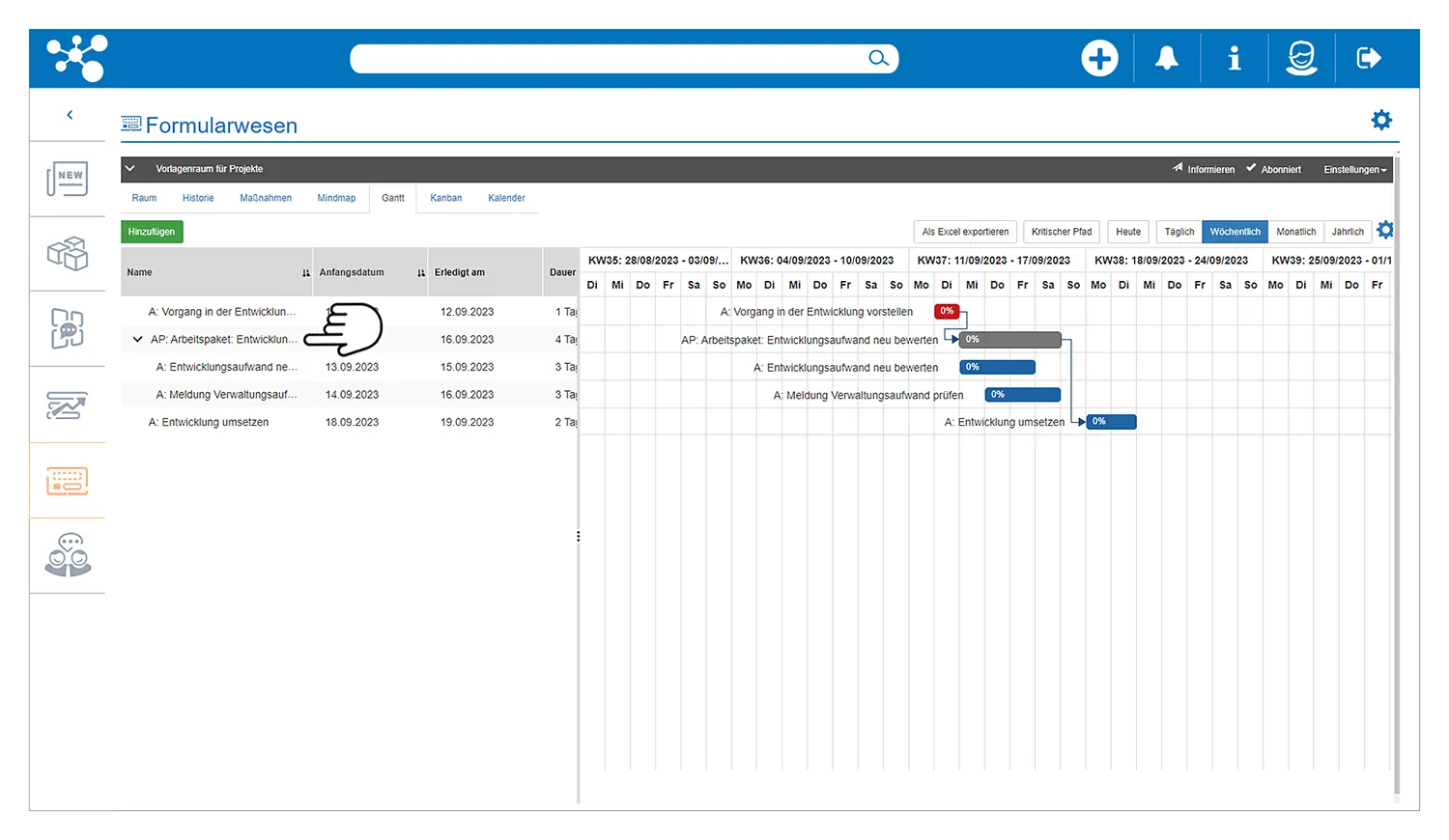Open the user profile avatar icon
The height and width of the screenshot is (840, 1449).
pos(1301,59)
